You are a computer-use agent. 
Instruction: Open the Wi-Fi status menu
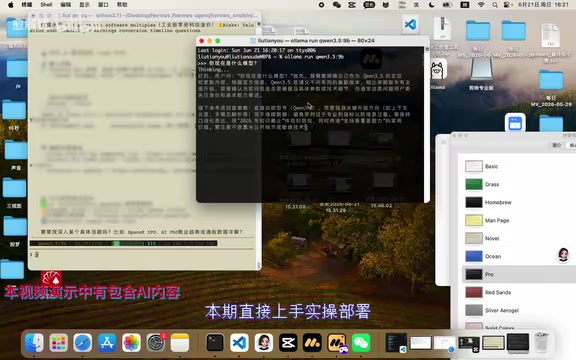click(481, 5)
